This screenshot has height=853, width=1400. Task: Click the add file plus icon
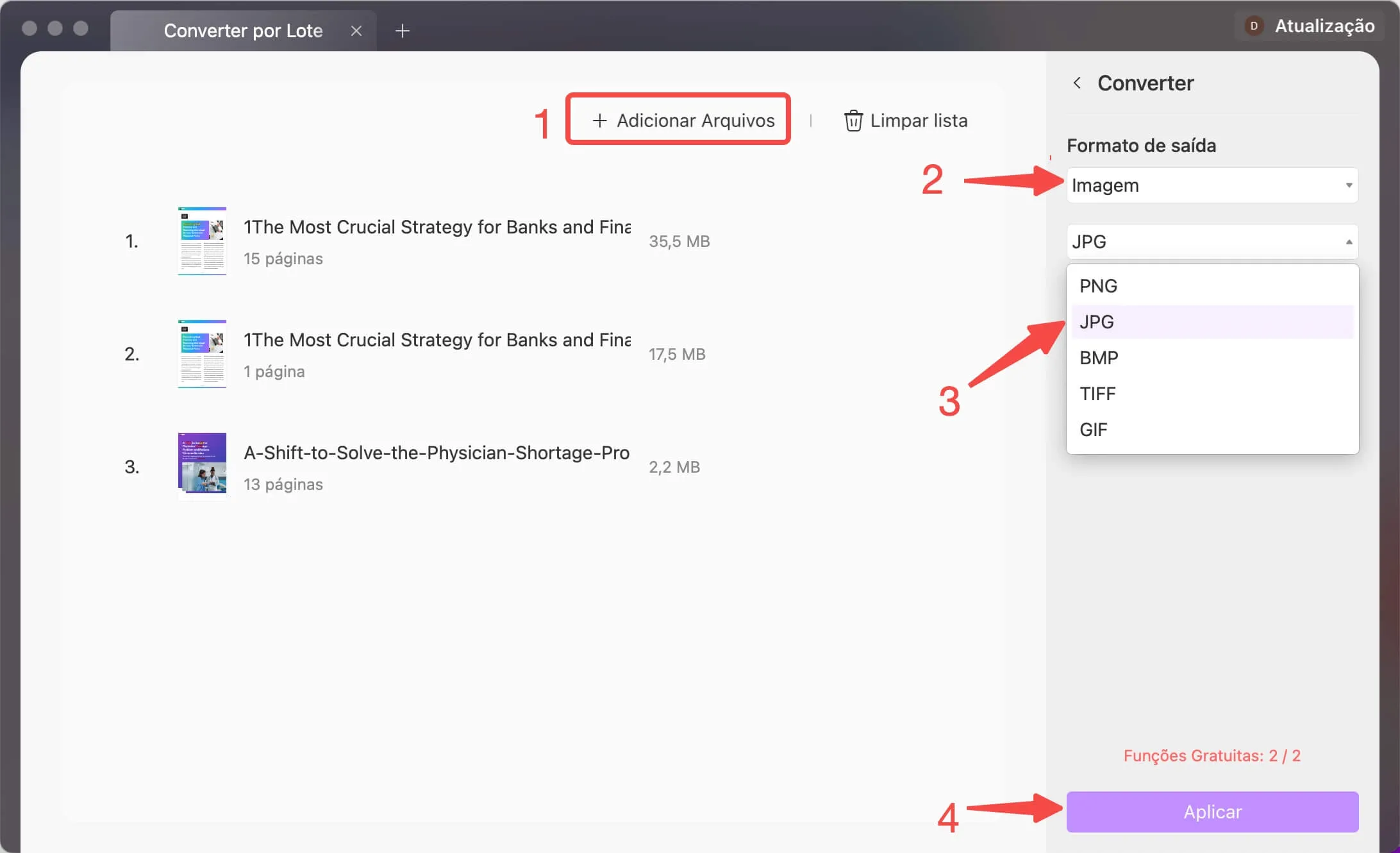tap(597, 120)
